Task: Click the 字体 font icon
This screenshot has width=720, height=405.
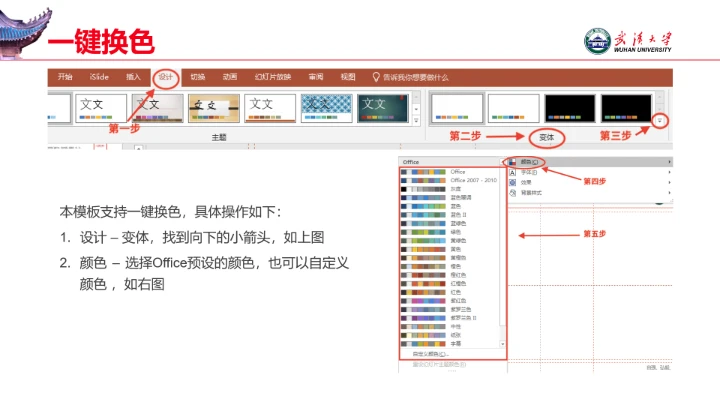Action: [x=512, y=173]
